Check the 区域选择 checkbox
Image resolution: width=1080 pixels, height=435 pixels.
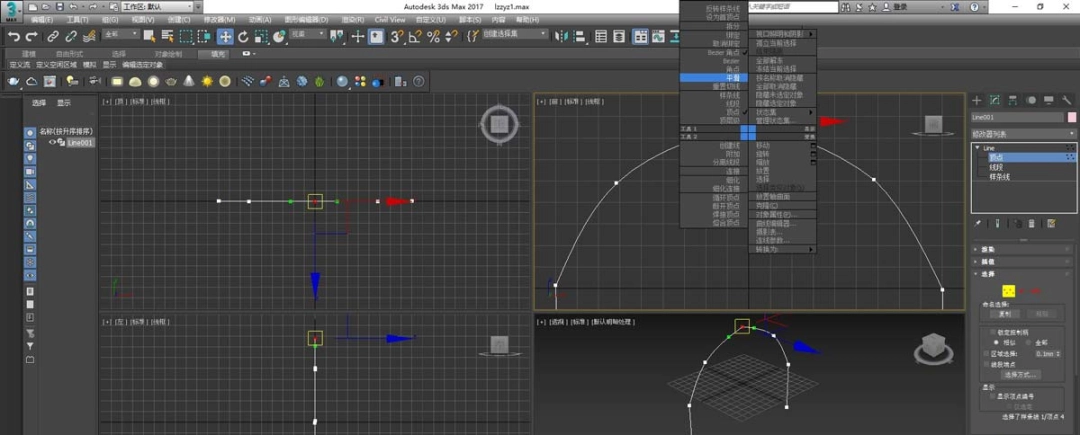click(986, 353)
